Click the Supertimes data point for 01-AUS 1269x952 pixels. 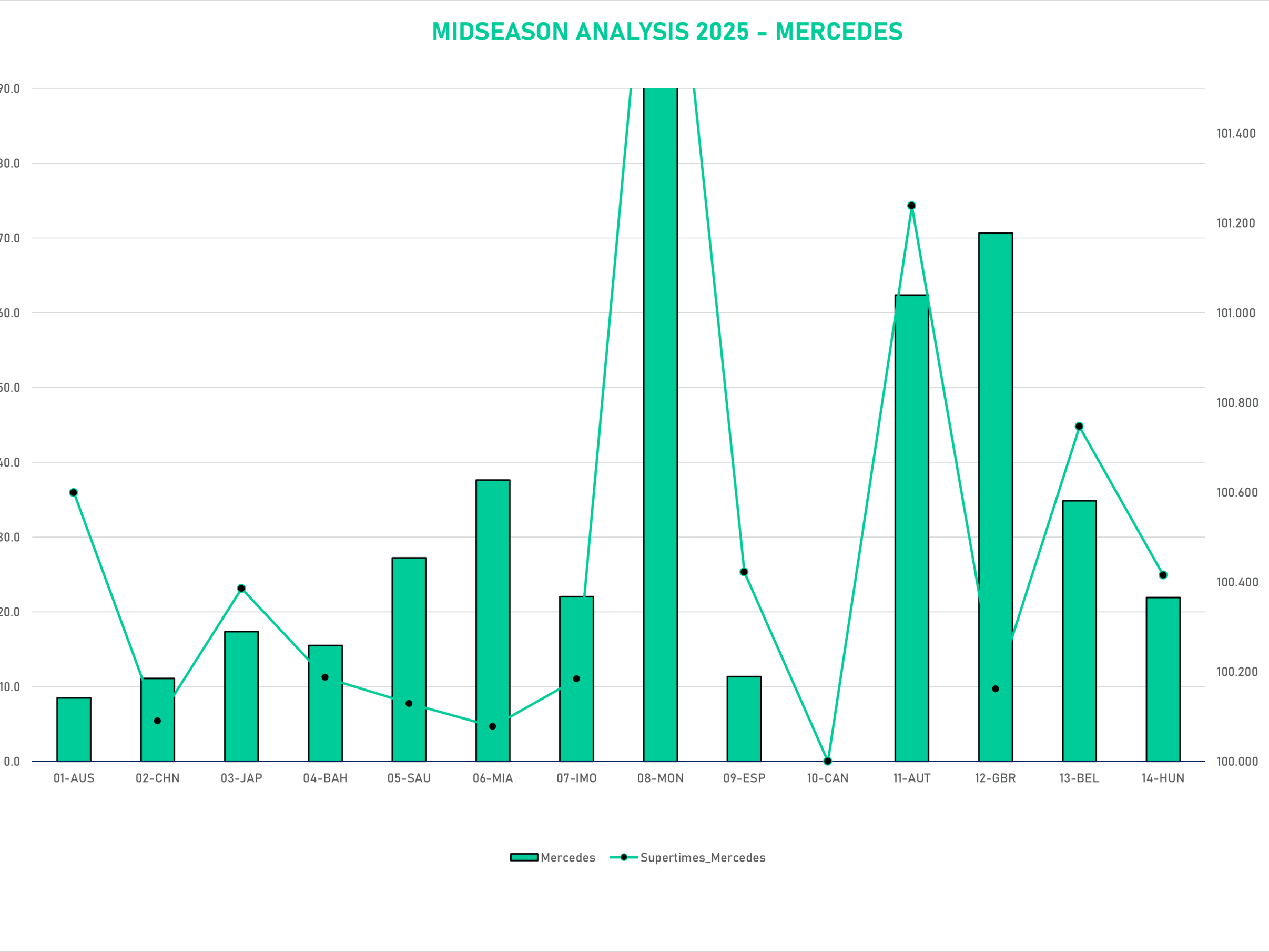click(x=74, y=492)
